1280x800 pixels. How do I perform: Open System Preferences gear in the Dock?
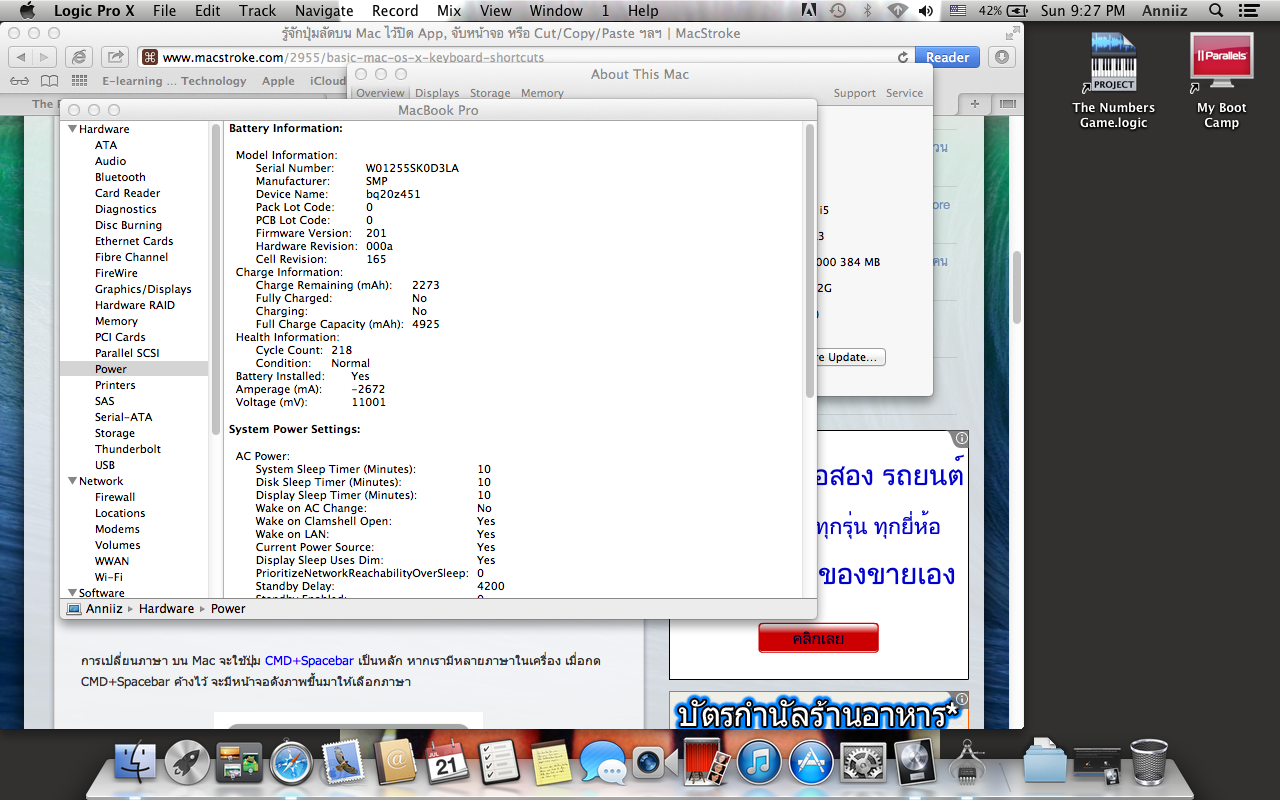point(863,764)
